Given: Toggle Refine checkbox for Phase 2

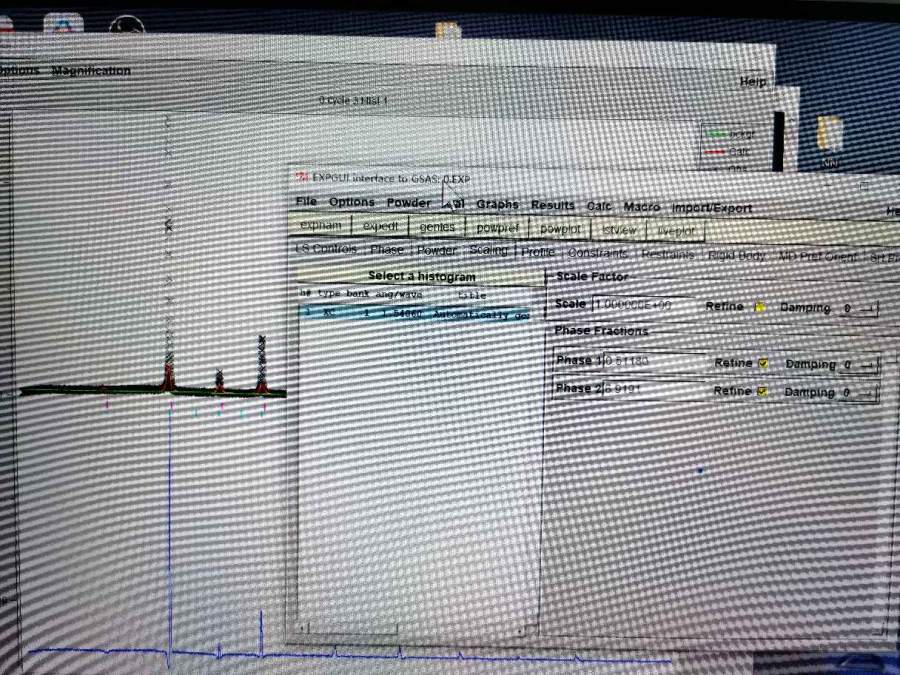Looking at the screenshot, I should (x=764, y=392).
